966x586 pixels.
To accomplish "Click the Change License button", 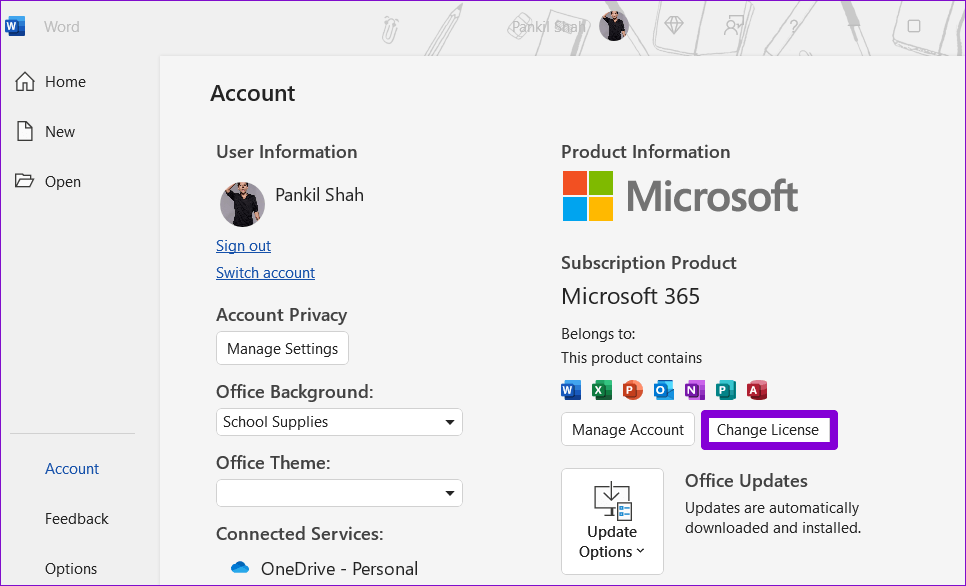I will coord(768,429).
